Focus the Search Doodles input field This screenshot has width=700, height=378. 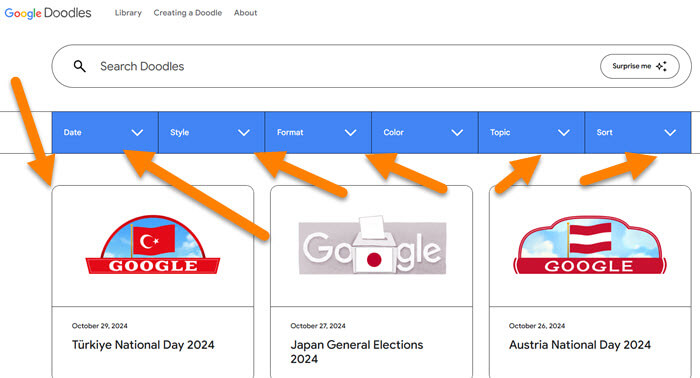coord(339,66)
